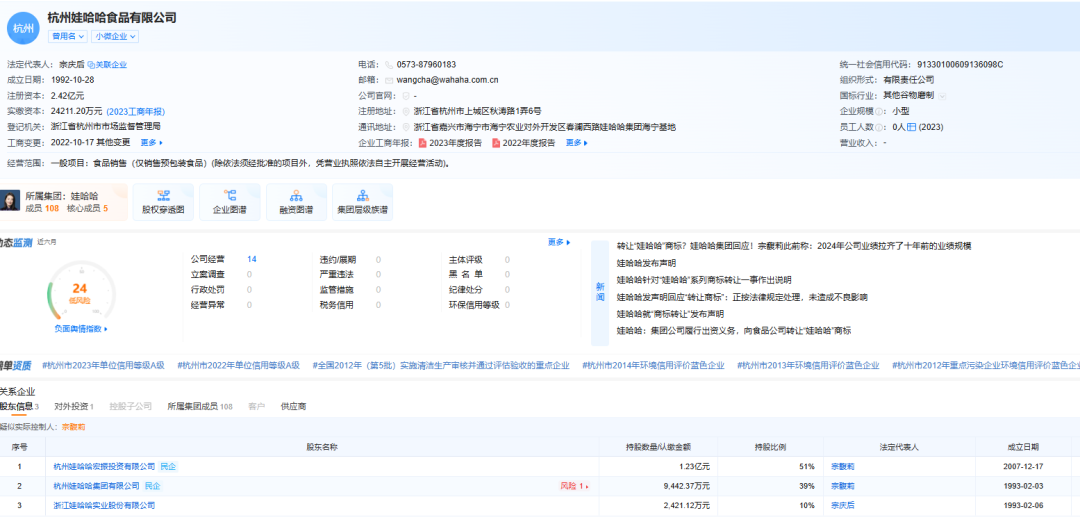Open the 集团层级族谱 group hierarchy chart
The height and width of the screenshot is (522, 1080).
coord(361,202)
